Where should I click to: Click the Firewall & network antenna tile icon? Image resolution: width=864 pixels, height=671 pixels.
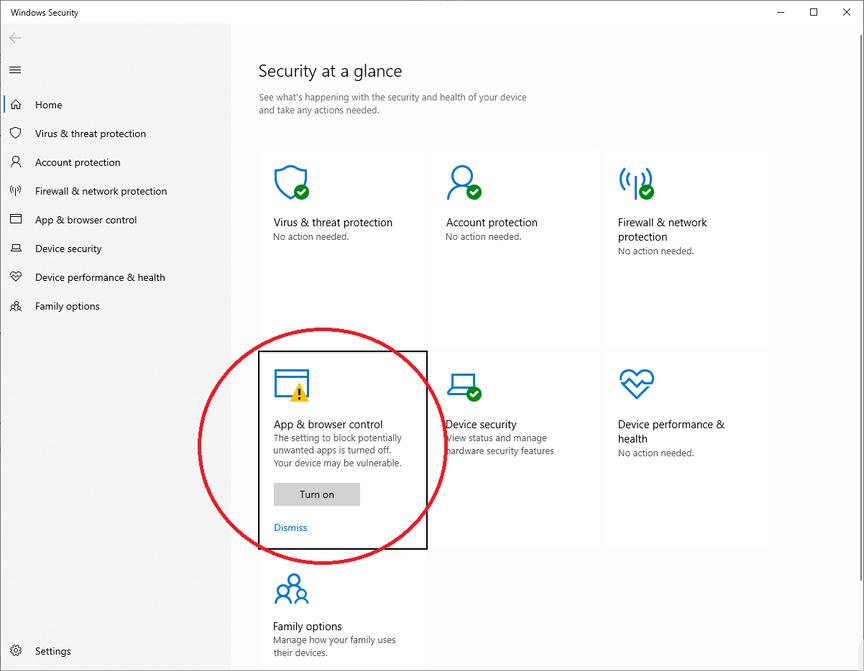tap(636, 183)
